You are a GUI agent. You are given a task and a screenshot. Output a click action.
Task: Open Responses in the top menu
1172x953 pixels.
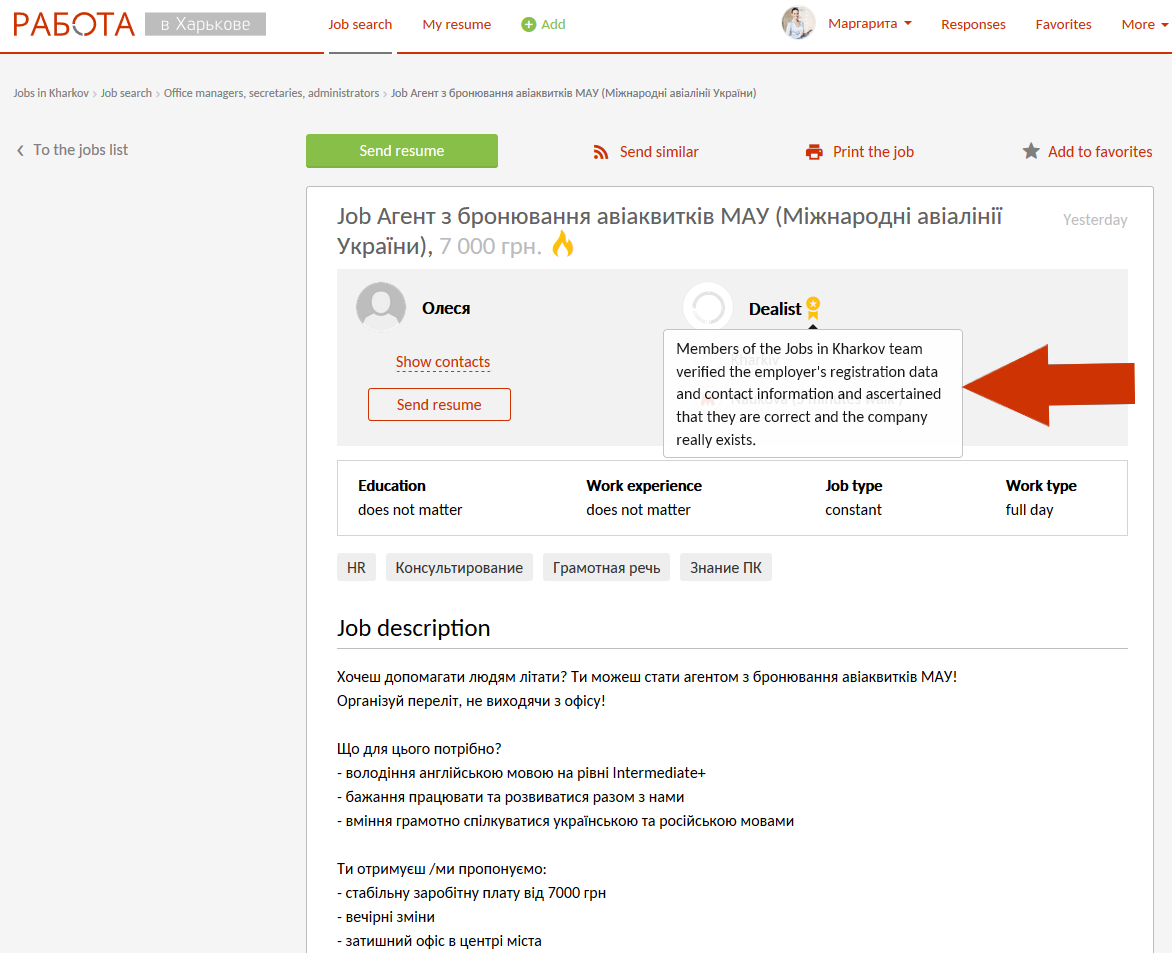973,25
